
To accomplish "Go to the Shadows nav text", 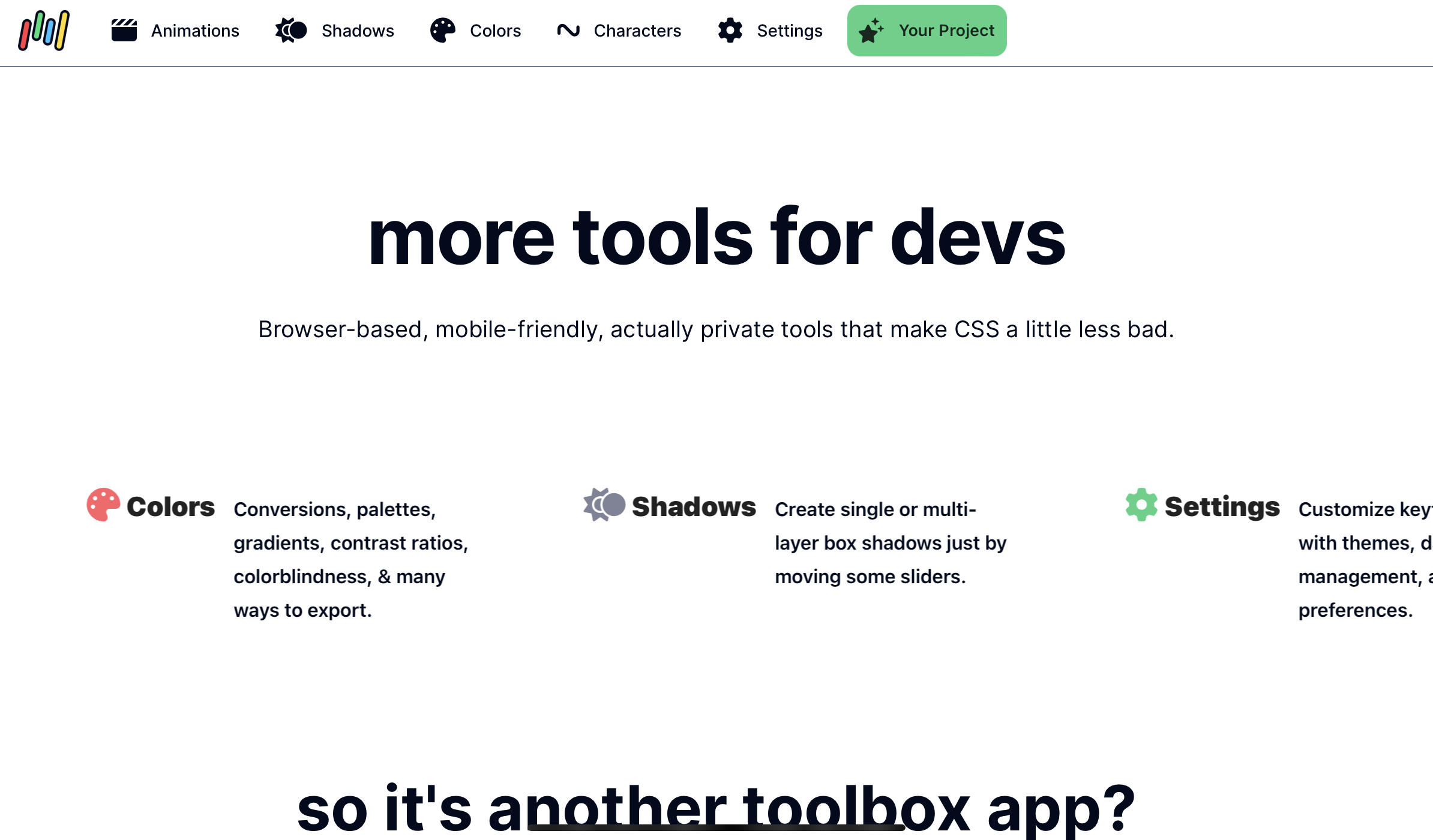I will [358, 31].
